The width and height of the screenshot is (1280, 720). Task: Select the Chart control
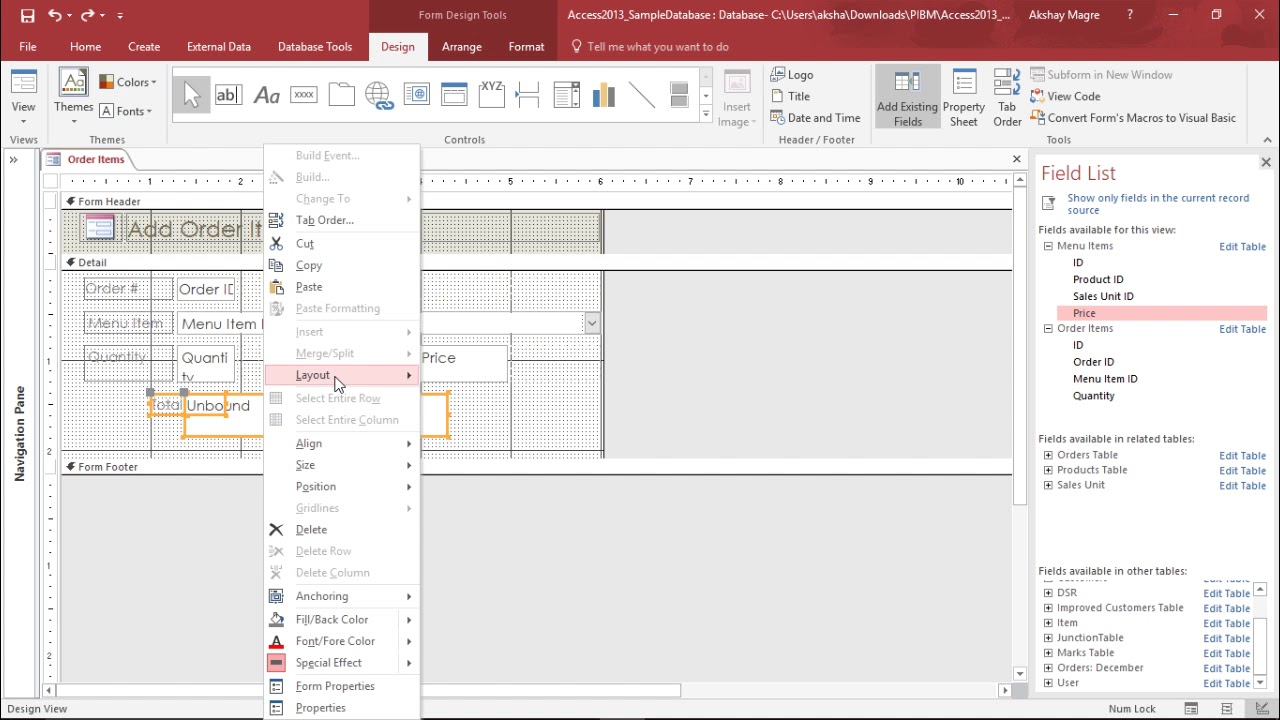point(603,95)
